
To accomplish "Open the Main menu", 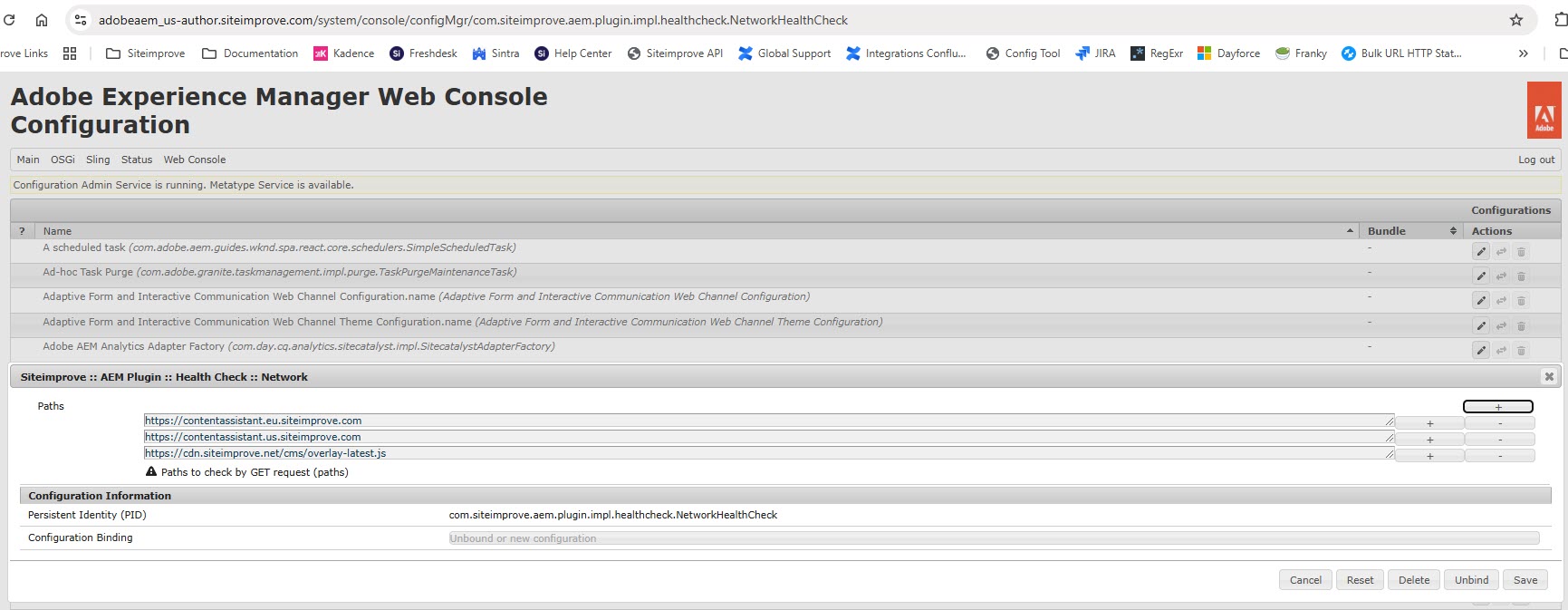I will click(x=28, y=160).
